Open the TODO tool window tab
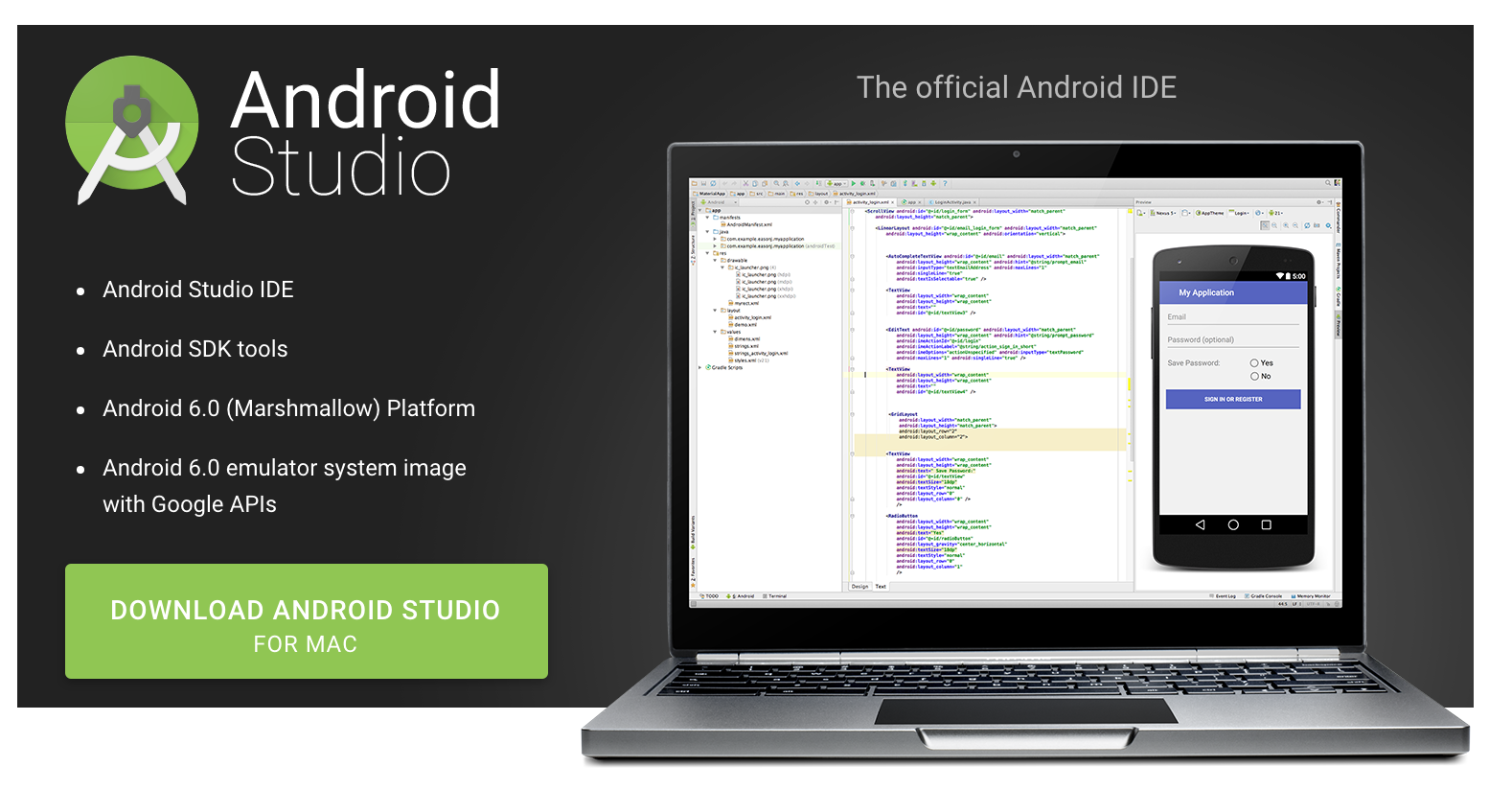 tap(710, 596)
